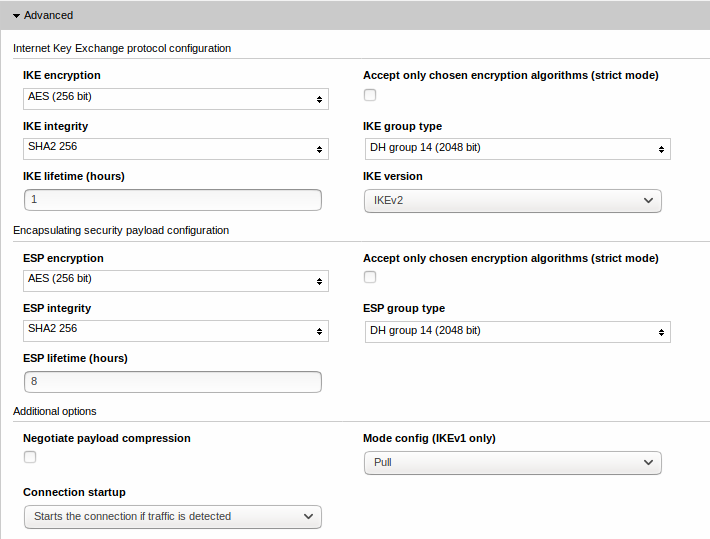Click the IKE version label
Viewport: 710px width, 539px height.
tap(393, 176)
